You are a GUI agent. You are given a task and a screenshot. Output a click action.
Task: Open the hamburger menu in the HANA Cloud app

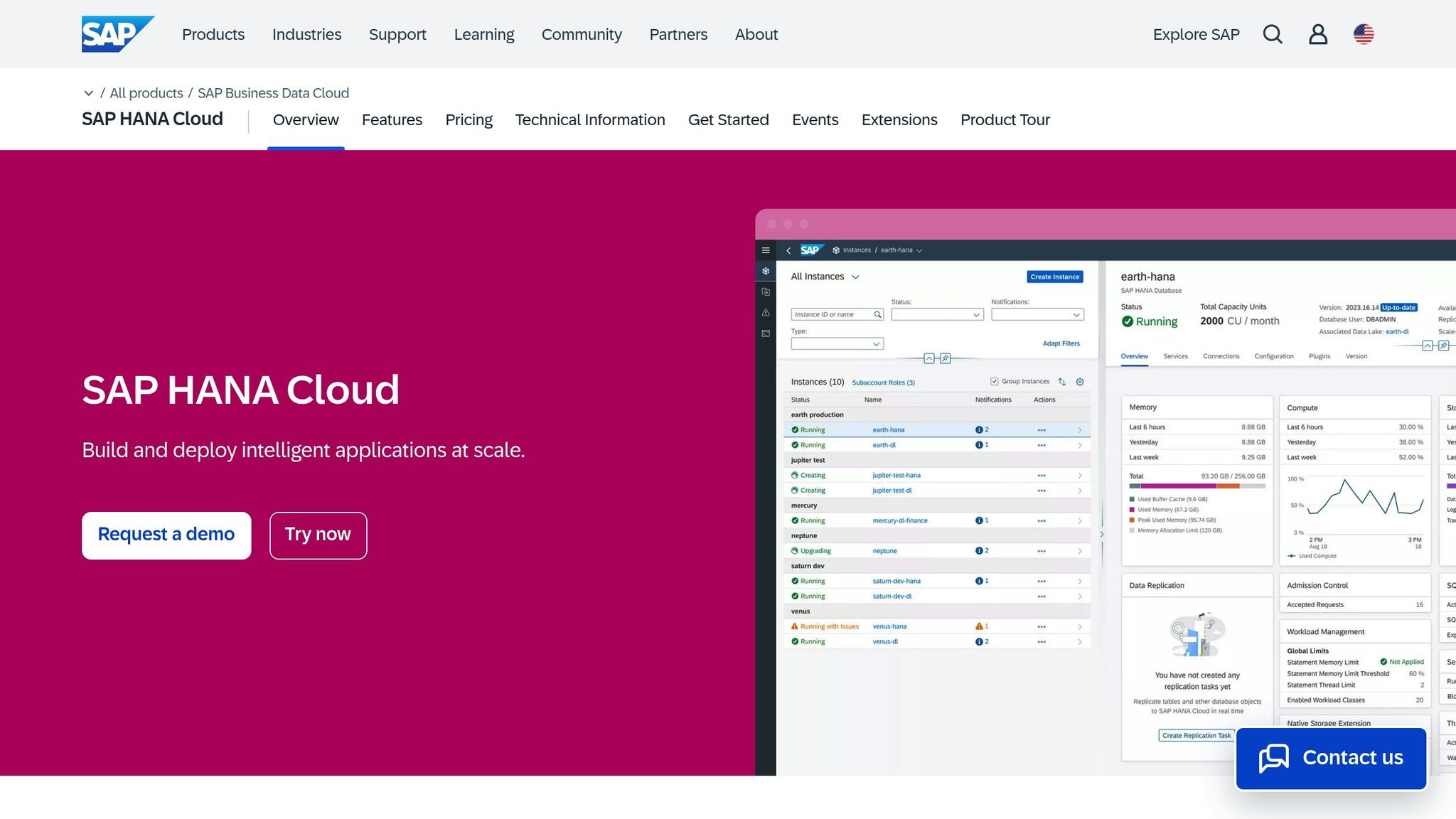[x=766, y=250]
